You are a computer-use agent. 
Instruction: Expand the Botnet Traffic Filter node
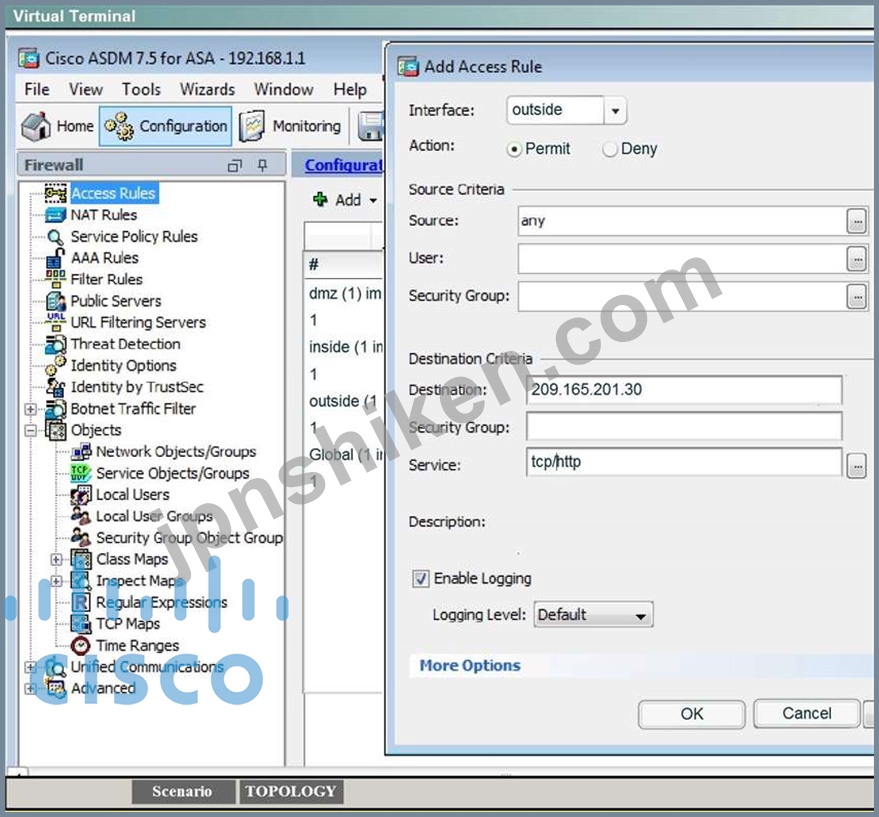click(x=31, y=409)
